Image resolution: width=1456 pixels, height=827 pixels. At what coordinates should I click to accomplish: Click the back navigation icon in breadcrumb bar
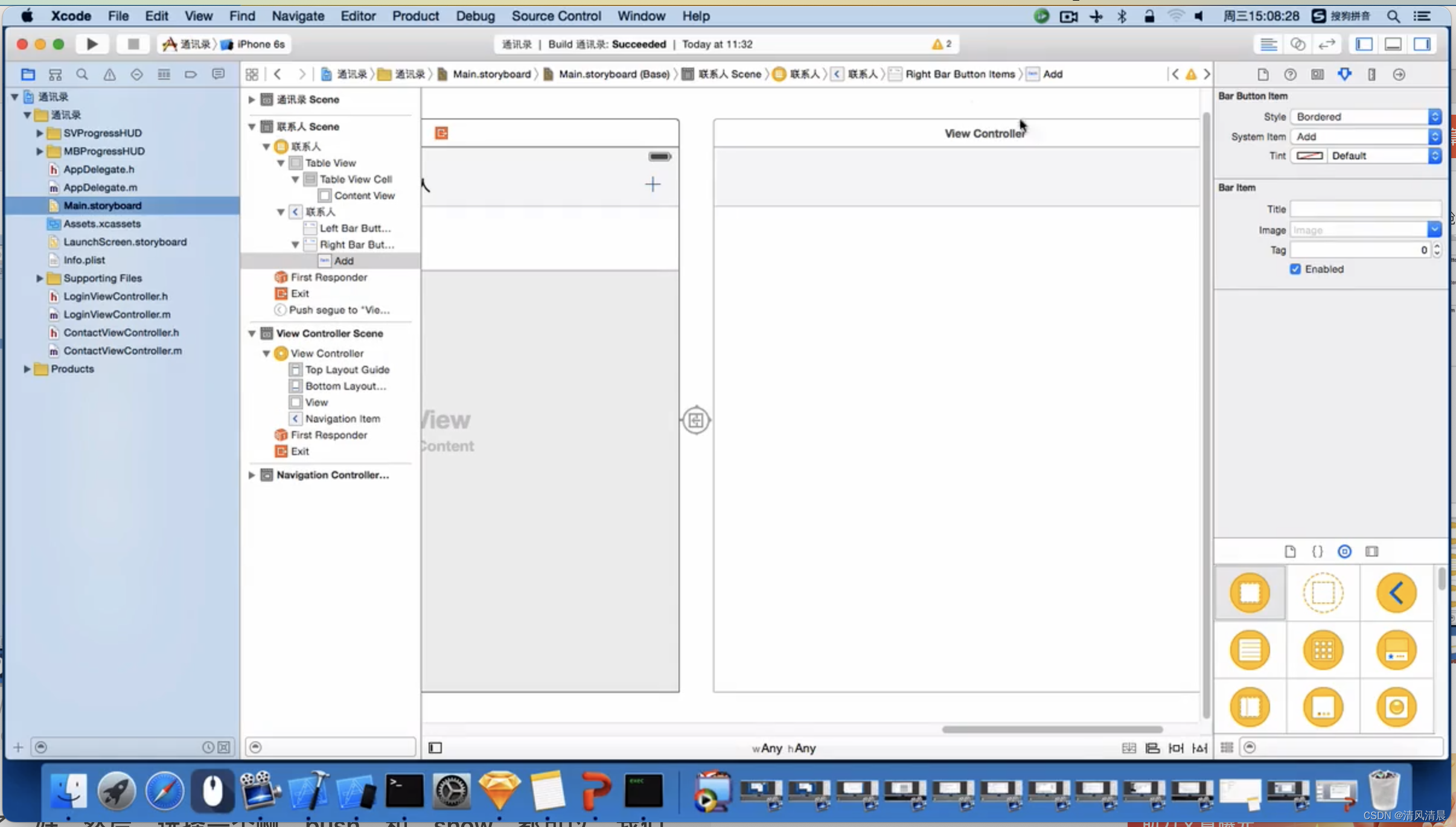coord(278,73)
